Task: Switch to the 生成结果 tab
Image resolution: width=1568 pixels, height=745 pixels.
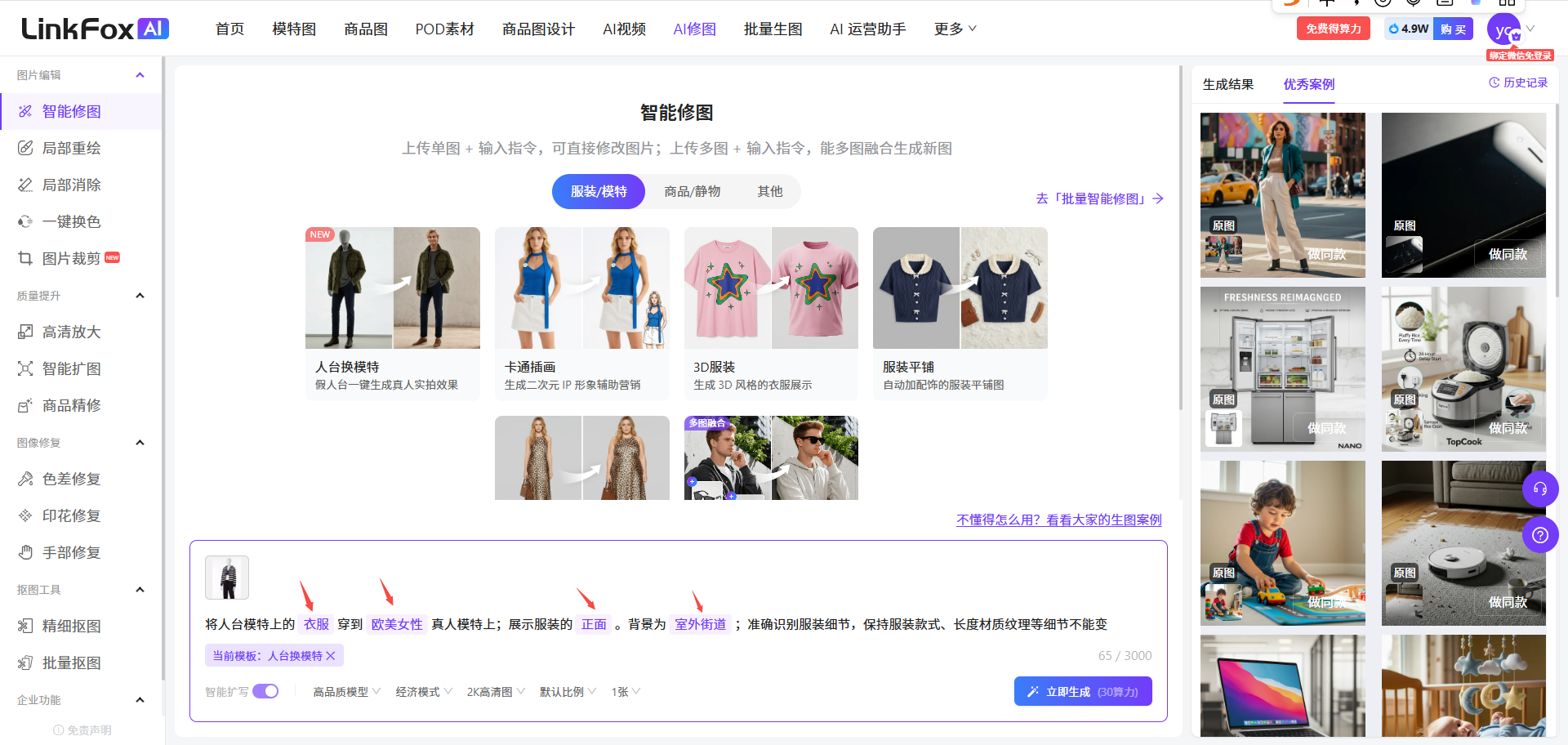Action: [1227, 84]
